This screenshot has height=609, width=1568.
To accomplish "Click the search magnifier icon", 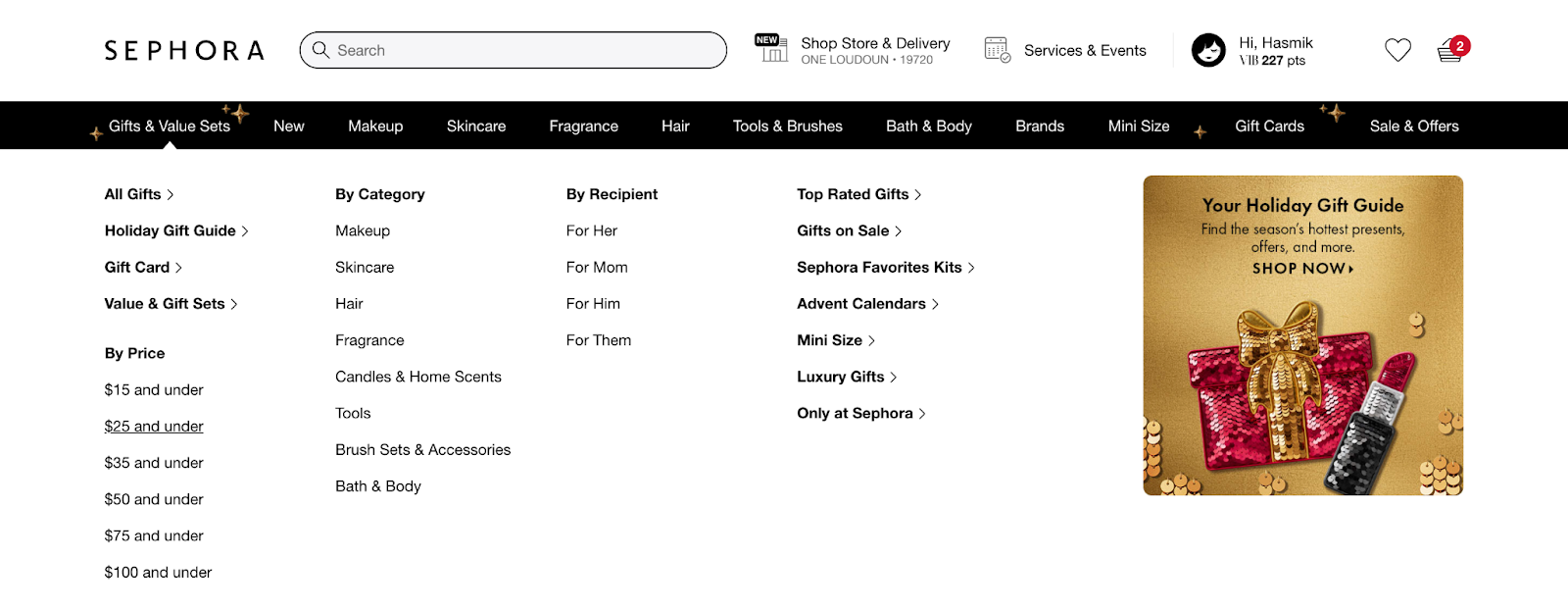I will click(x=320, y=50).
